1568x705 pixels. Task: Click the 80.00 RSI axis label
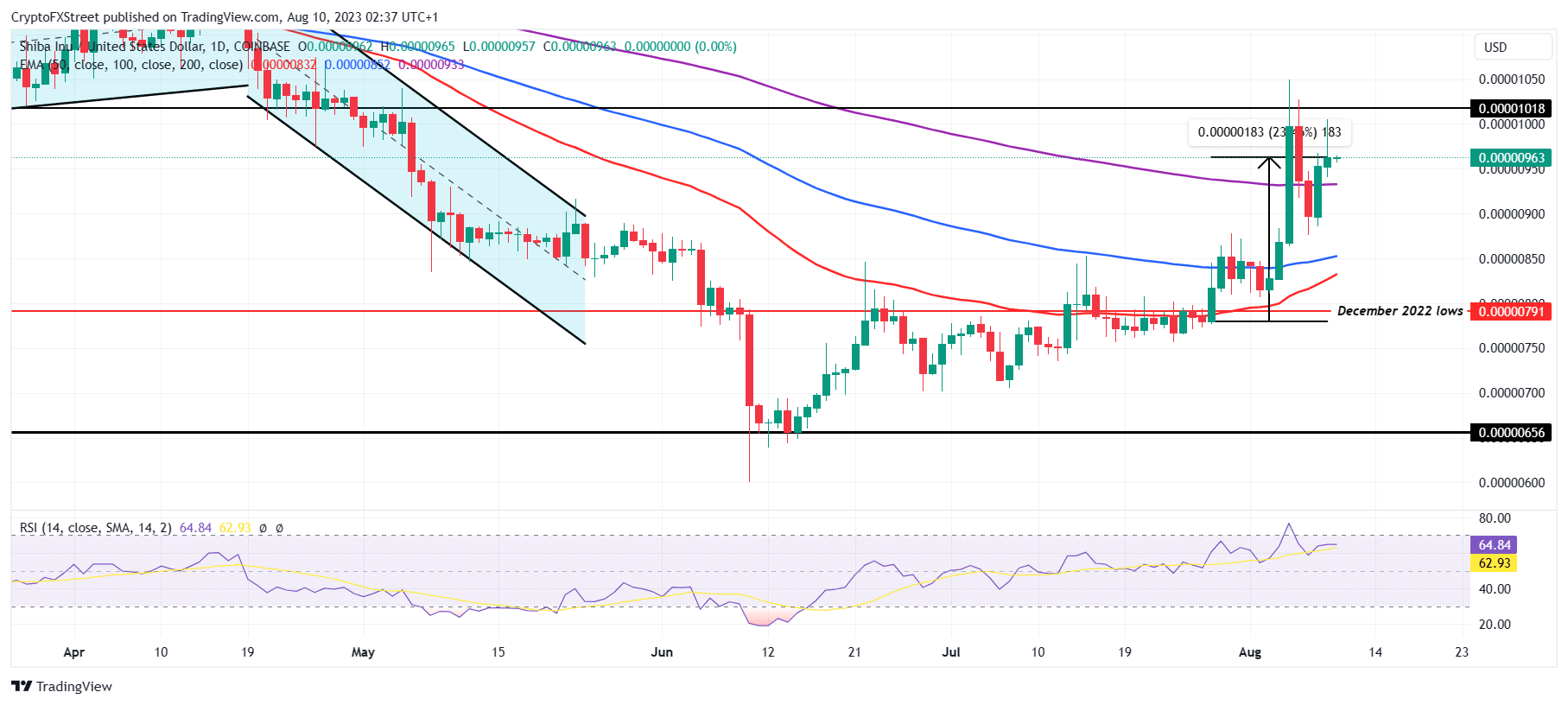(1495, 518)
